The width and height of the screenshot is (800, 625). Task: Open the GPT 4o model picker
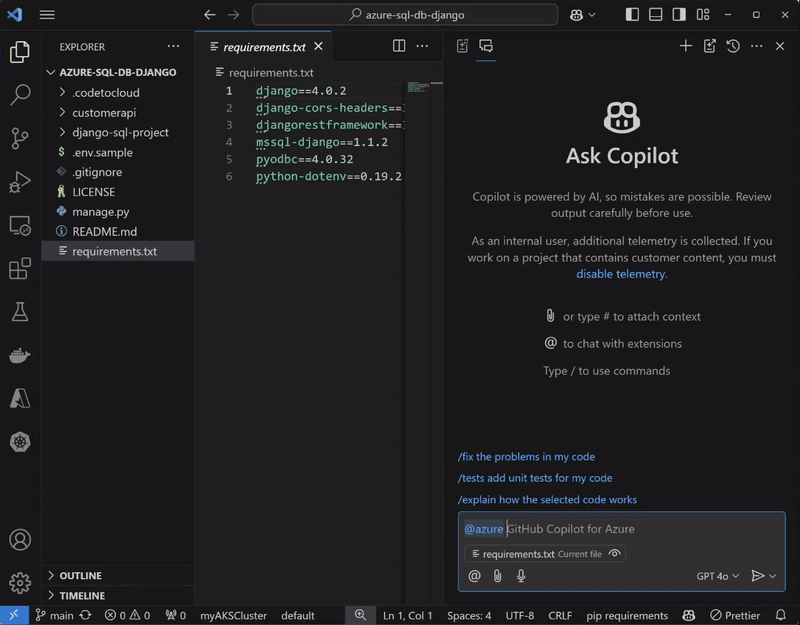717,576
